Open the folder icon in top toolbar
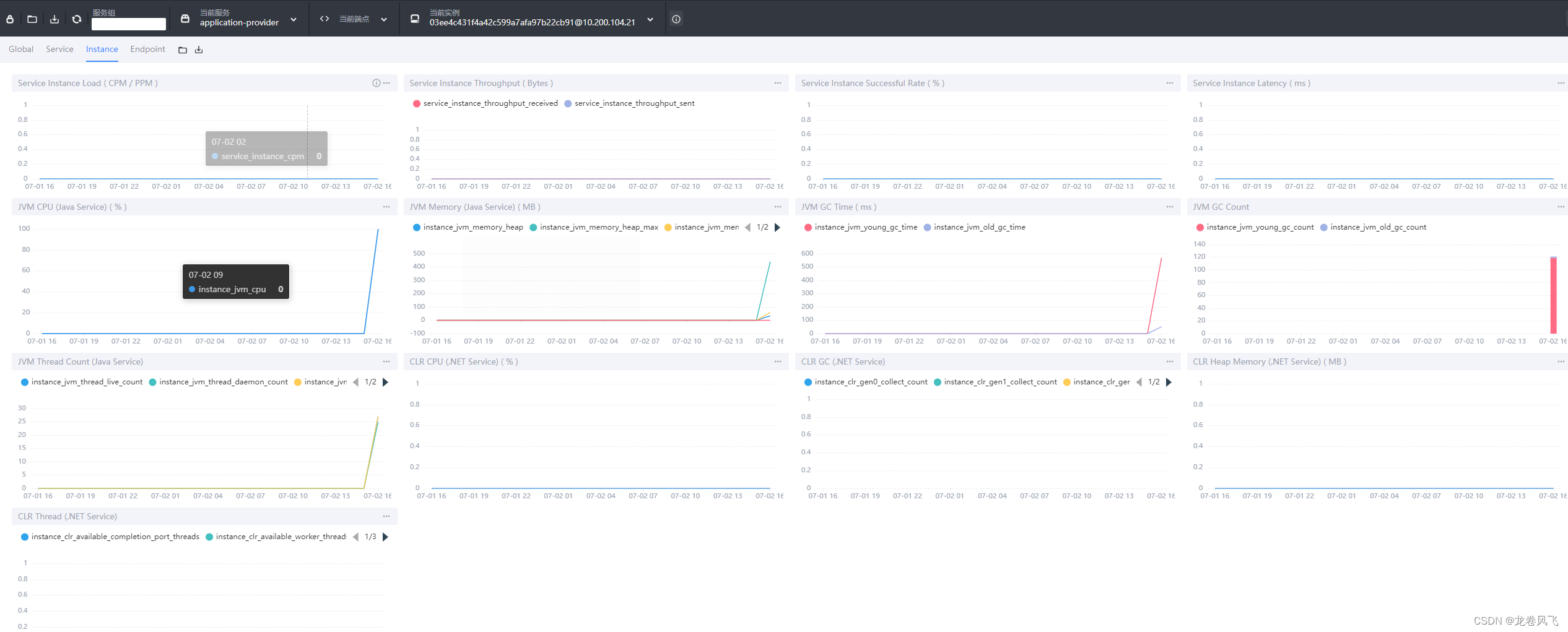Image resolution: width=1568 pixels, height=632 pixels. click(32, 19)
